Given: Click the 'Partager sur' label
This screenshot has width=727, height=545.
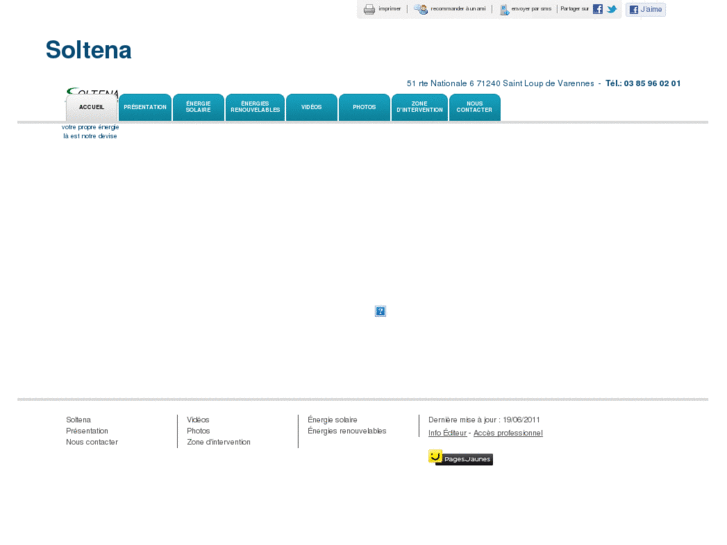Looking at the screenshot, I should coord(574,9).
